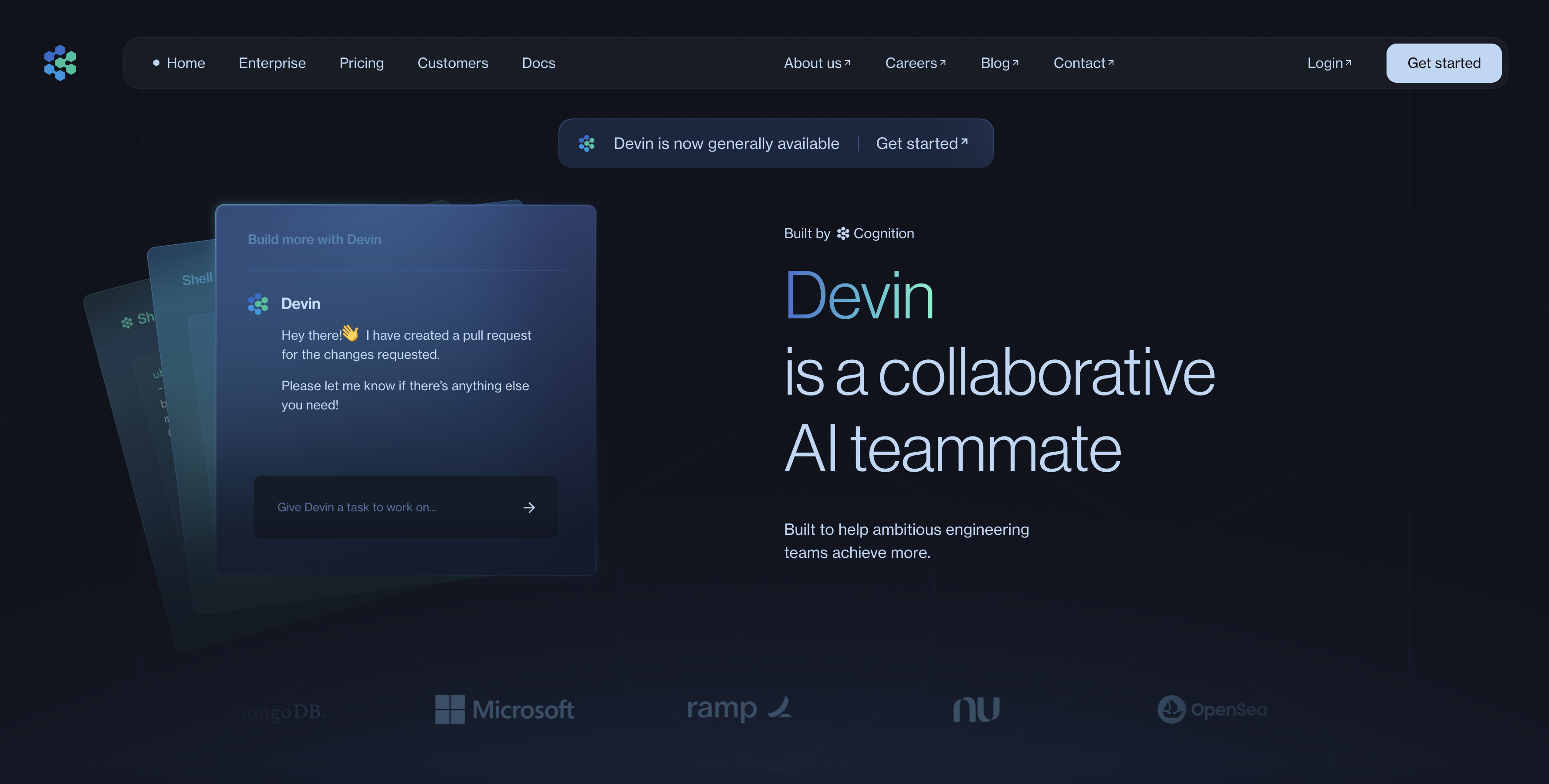Click the Devin name in the chat card
Viewport: 1549px width, 784px height.
click(301, 304)
